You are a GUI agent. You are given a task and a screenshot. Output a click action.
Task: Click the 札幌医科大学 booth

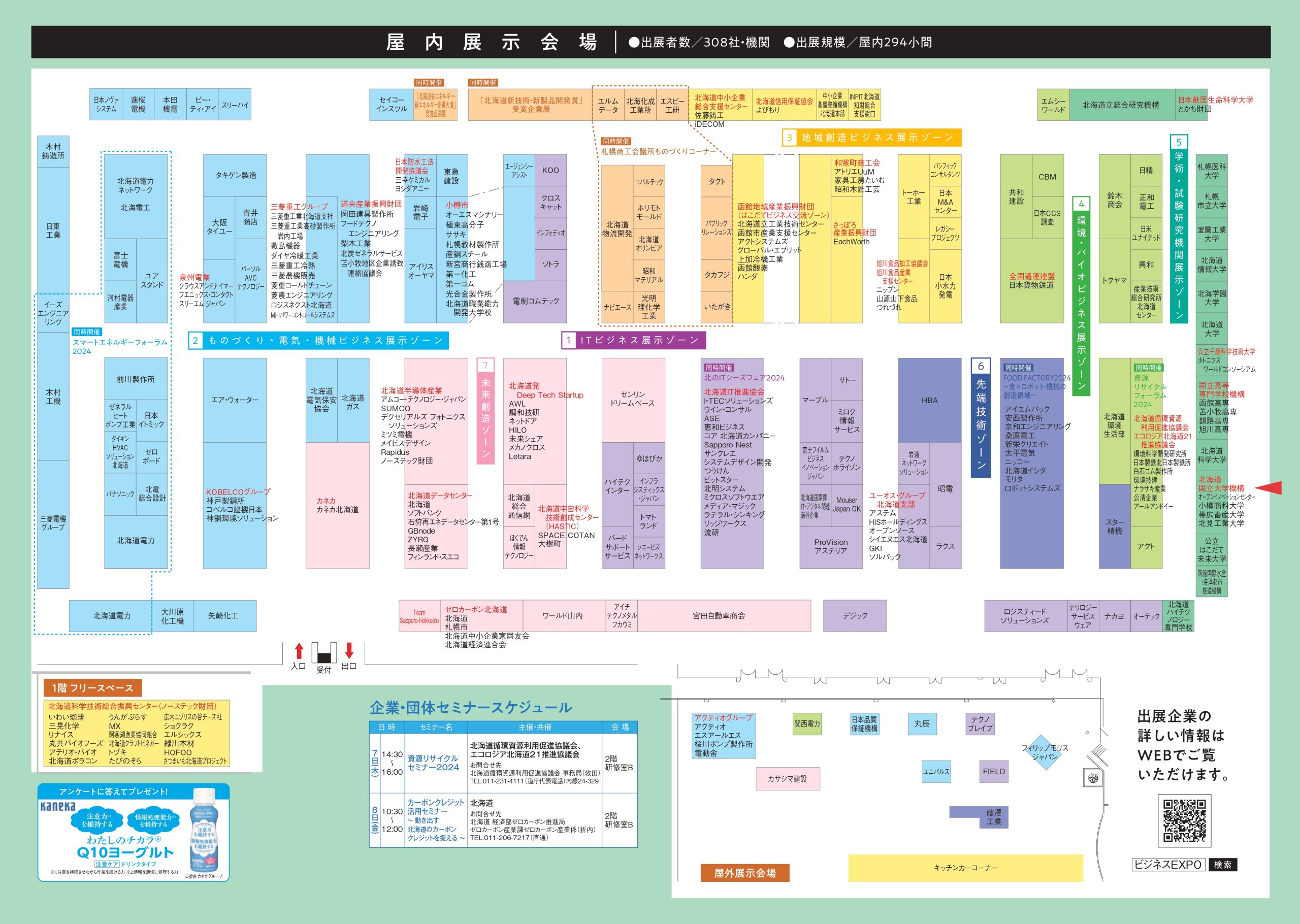[x=1211, y=171]
